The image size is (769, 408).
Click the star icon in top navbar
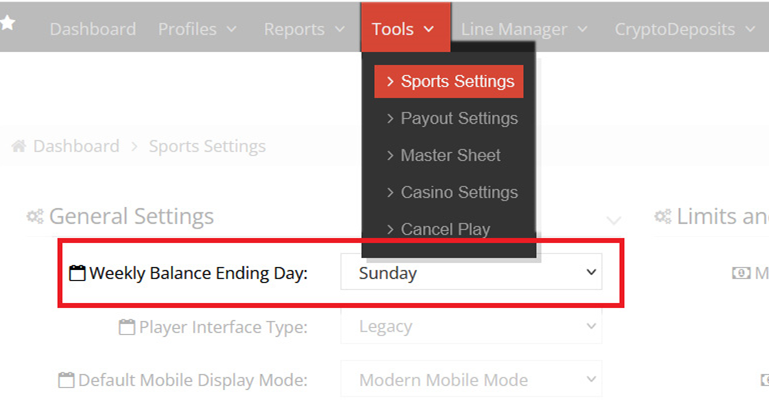click(8, 24)
